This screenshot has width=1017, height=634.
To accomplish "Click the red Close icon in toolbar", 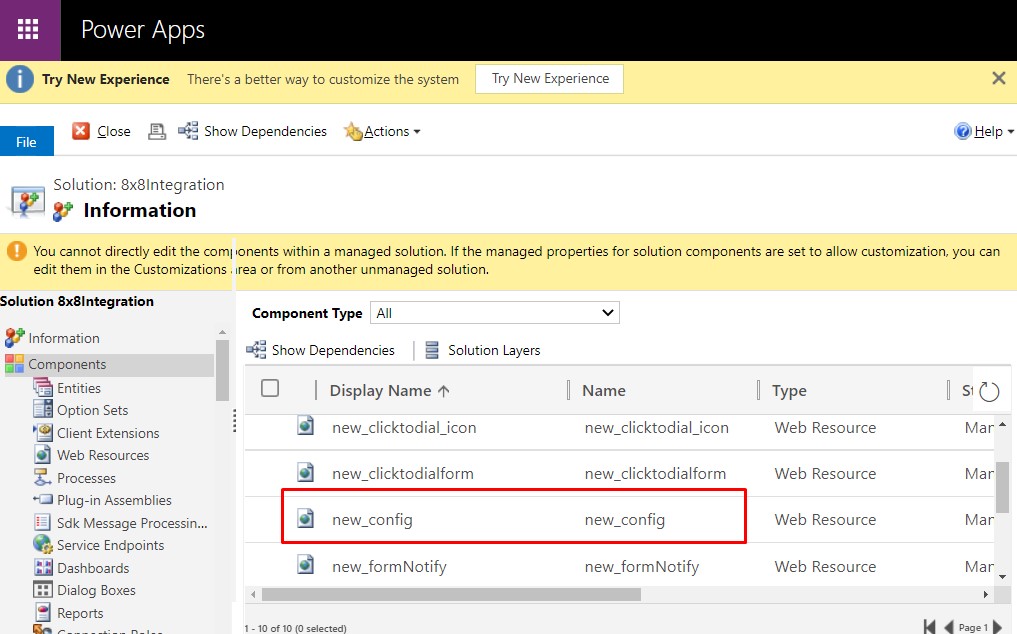I will click(x=80, y=131).
